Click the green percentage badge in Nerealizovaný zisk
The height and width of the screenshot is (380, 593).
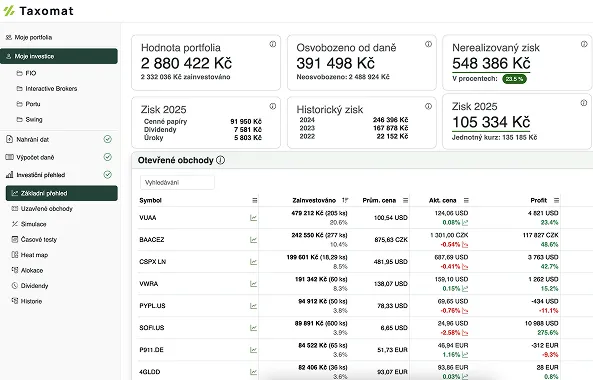click(514, 79)
